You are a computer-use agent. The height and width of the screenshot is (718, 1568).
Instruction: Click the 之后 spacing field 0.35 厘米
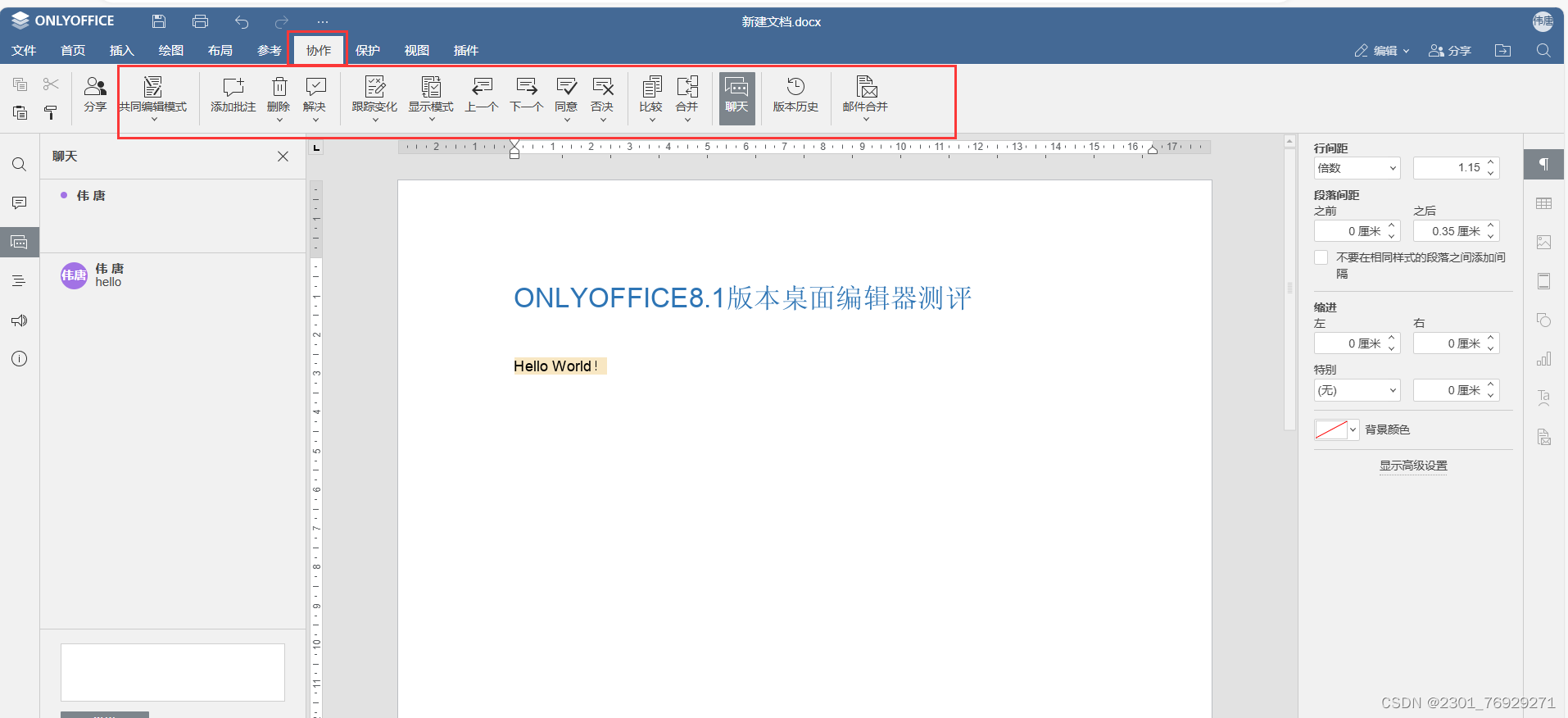(x=1456, y=231)
